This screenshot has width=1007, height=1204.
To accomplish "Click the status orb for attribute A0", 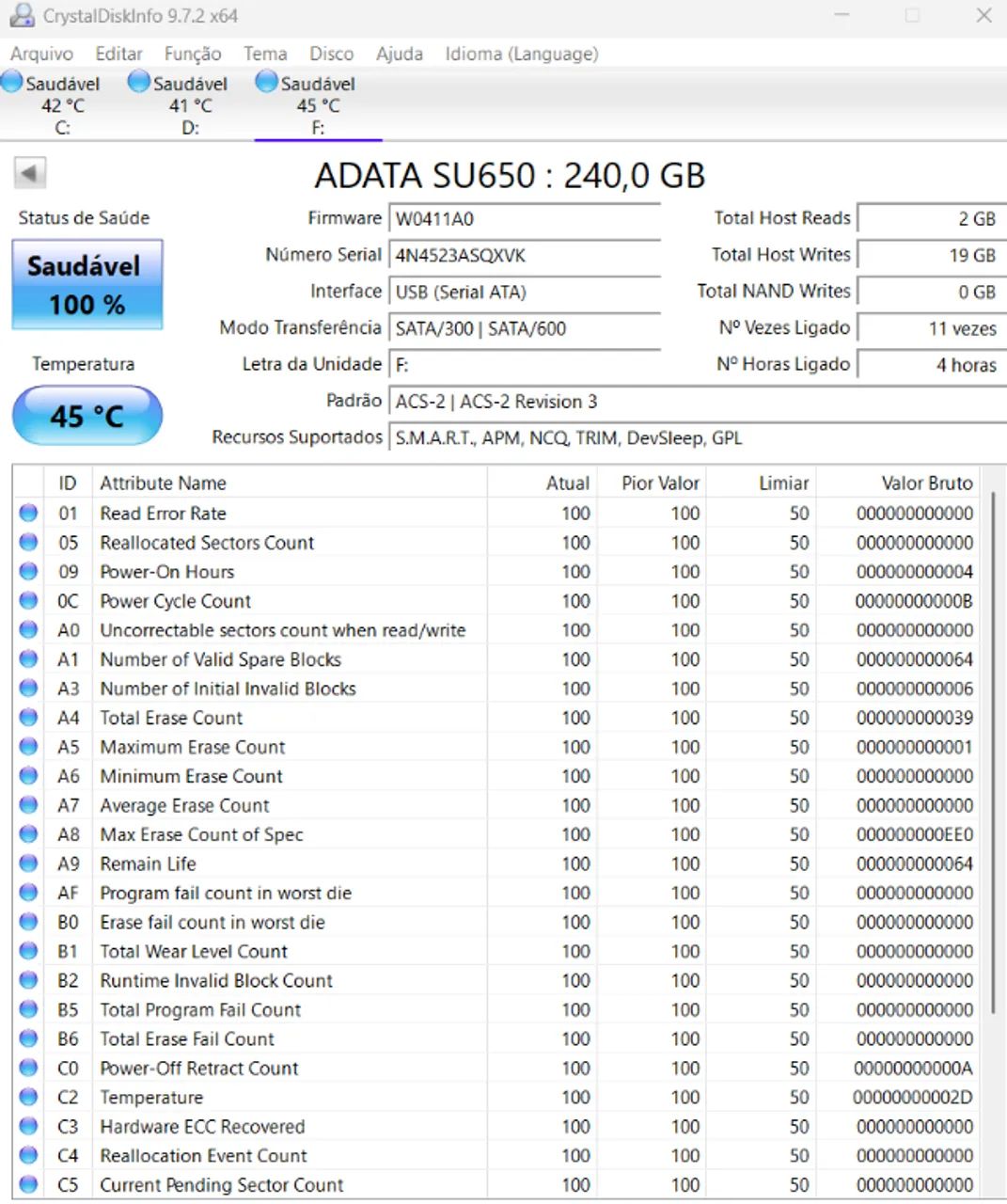I will pyautogui.click(x=28, y=629).
